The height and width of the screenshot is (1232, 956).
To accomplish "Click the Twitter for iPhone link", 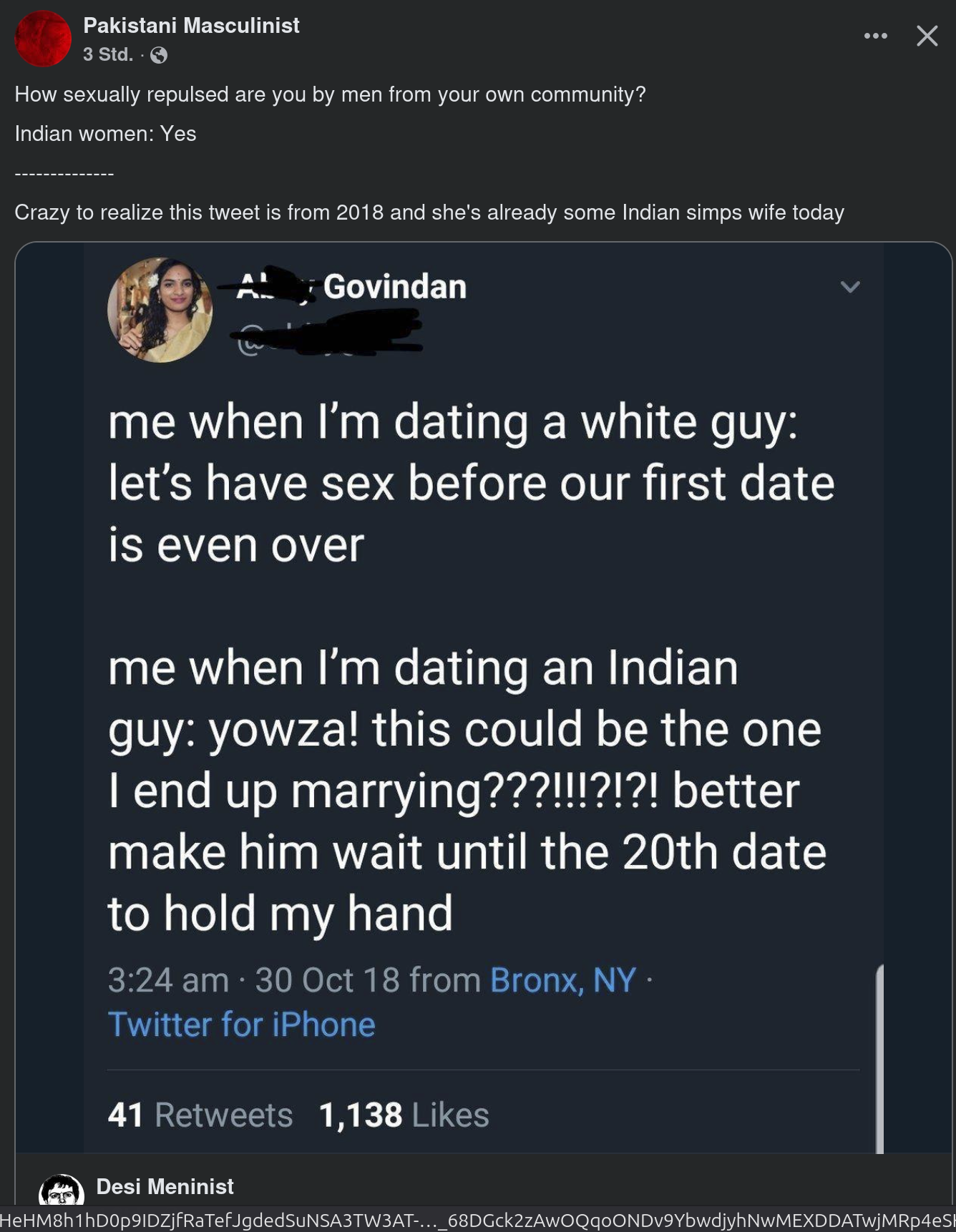I will (241, 1025).
